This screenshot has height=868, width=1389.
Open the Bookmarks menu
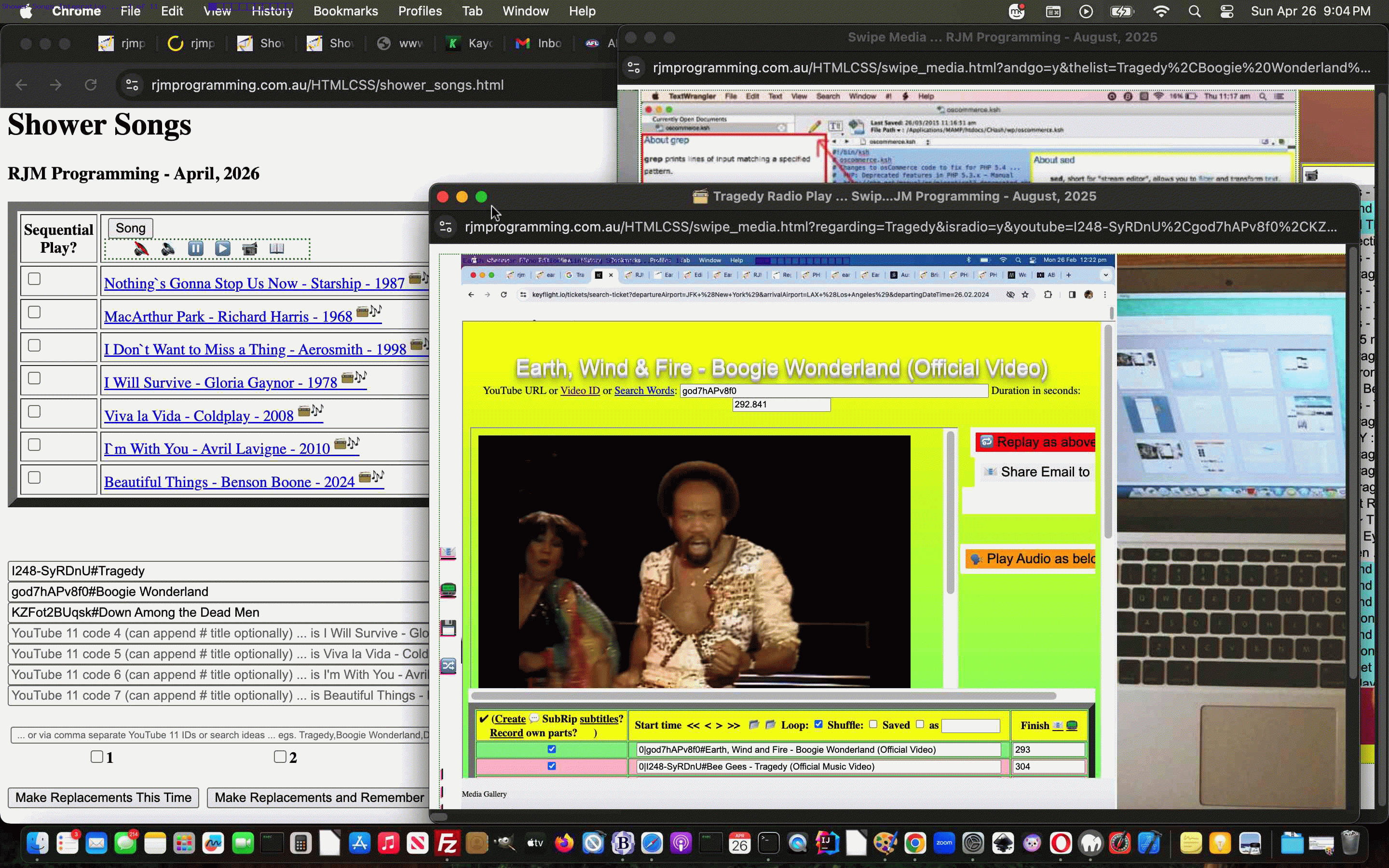(x=345, y=11)
